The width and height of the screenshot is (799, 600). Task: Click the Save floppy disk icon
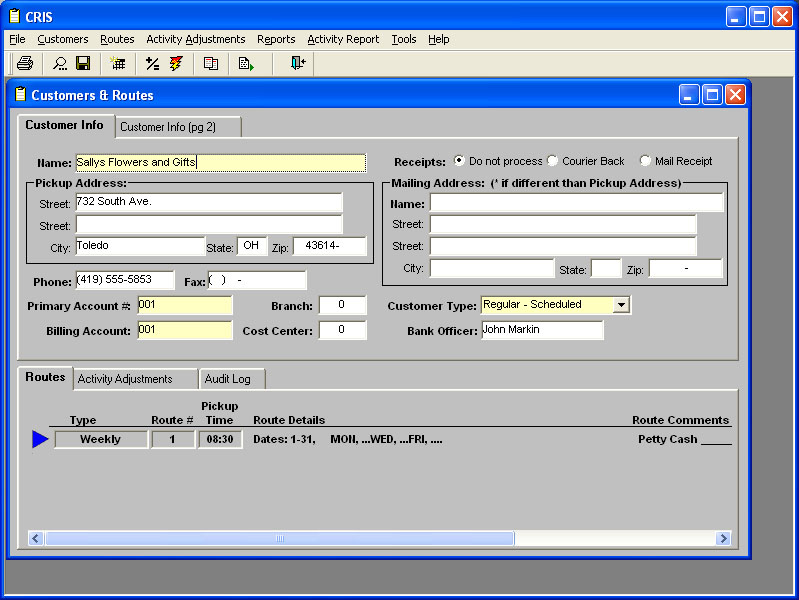pos(83,63)
